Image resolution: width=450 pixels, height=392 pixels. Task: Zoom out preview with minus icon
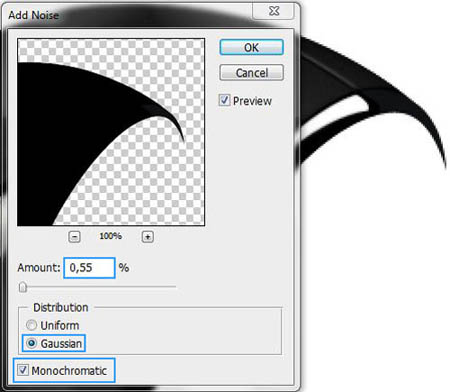coord(74,237)
